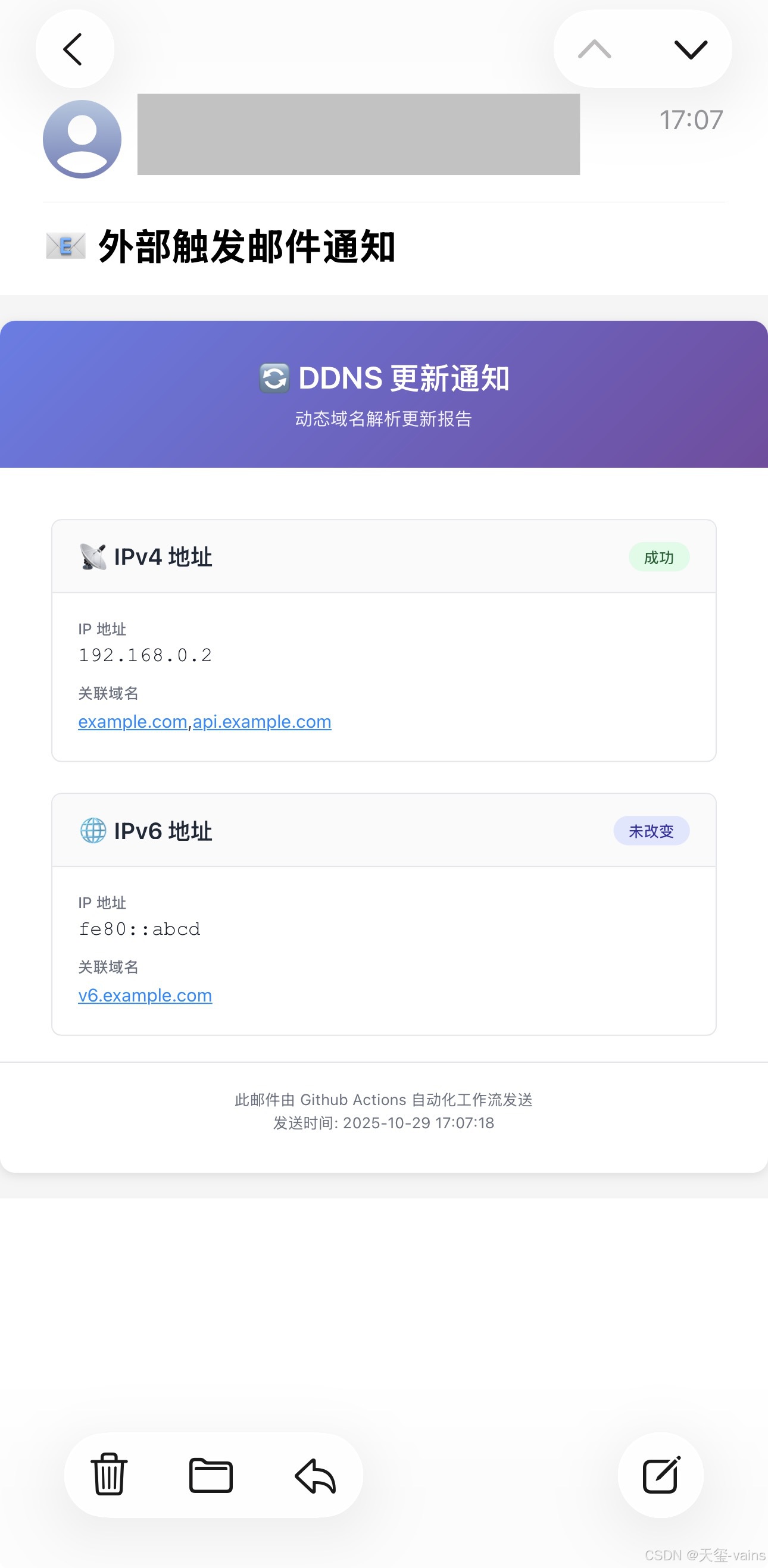Open the v6.example.com link
768x1568 pixels.
(x=145, y=995)
